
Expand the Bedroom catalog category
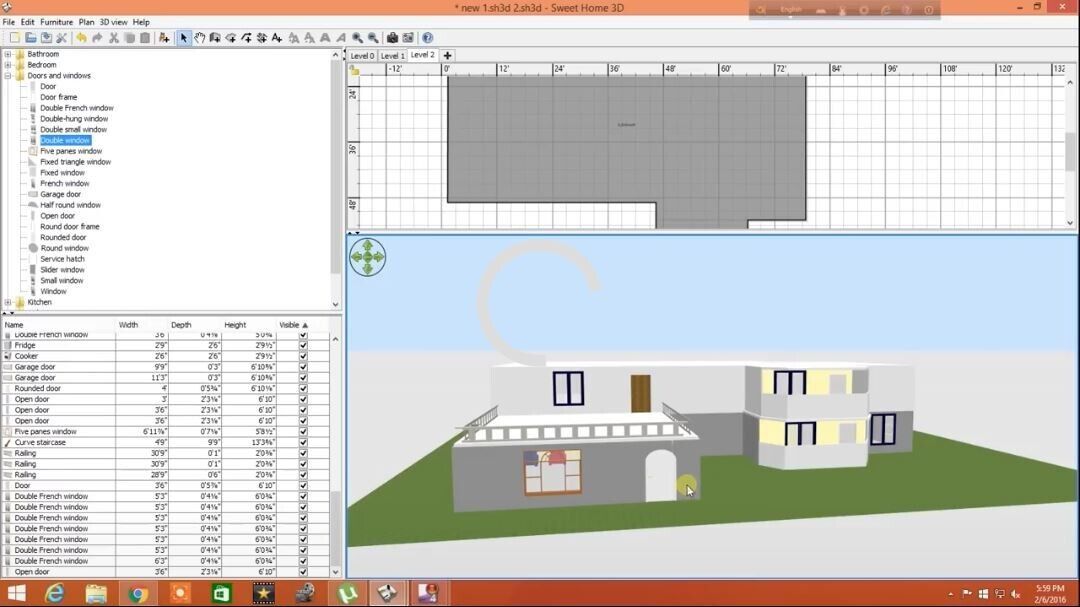[x=8, y=65]
